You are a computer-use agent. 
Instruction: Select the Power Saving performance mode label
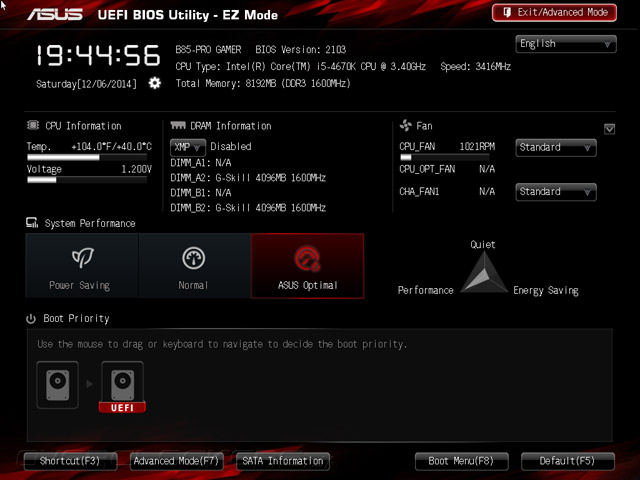[x=80, y=285]
